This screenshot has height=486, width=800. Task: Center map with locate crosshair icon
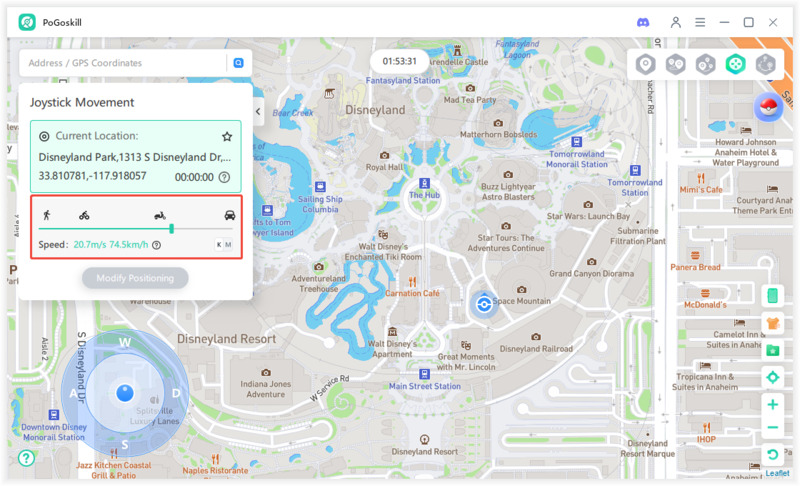[772, 377]
